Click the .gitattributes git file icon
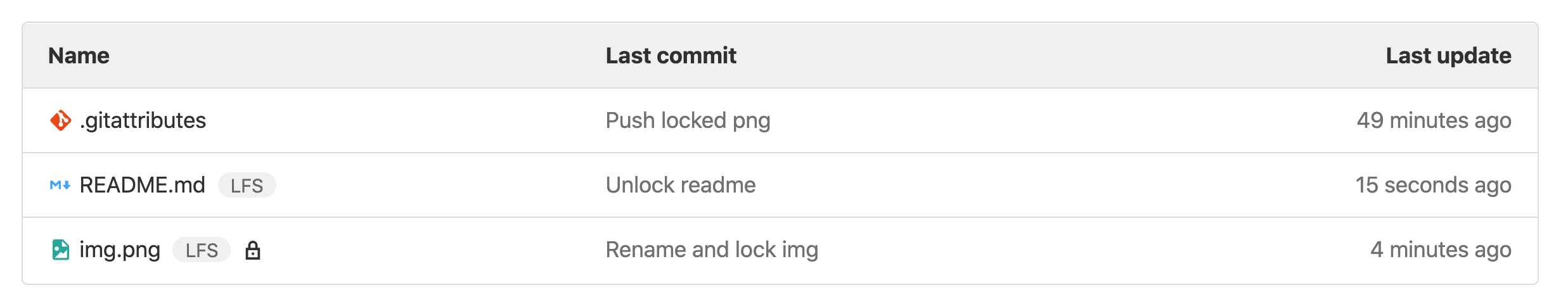Viewport: 1568px width, 304px height. click(60, 120)
